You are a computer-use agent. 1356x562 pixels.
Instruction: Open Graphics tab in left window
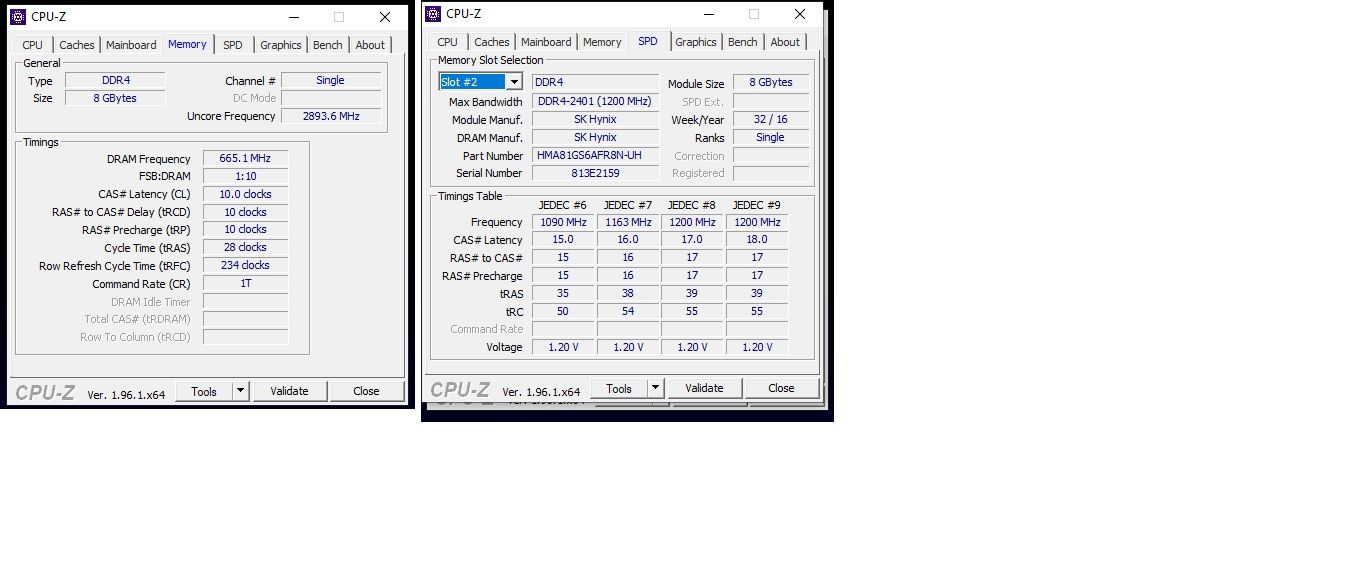(x=281, y=45)
